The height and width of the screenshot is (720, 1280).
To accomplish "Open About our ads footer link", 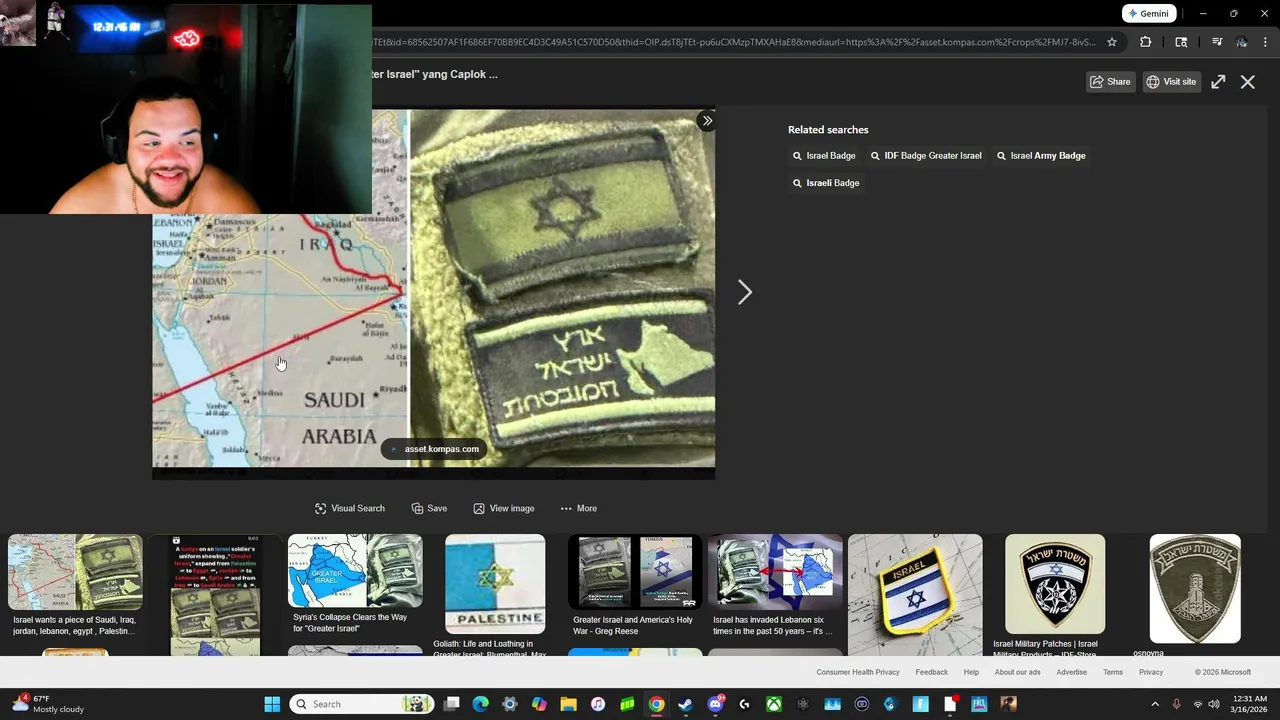I will [1018, 672].
